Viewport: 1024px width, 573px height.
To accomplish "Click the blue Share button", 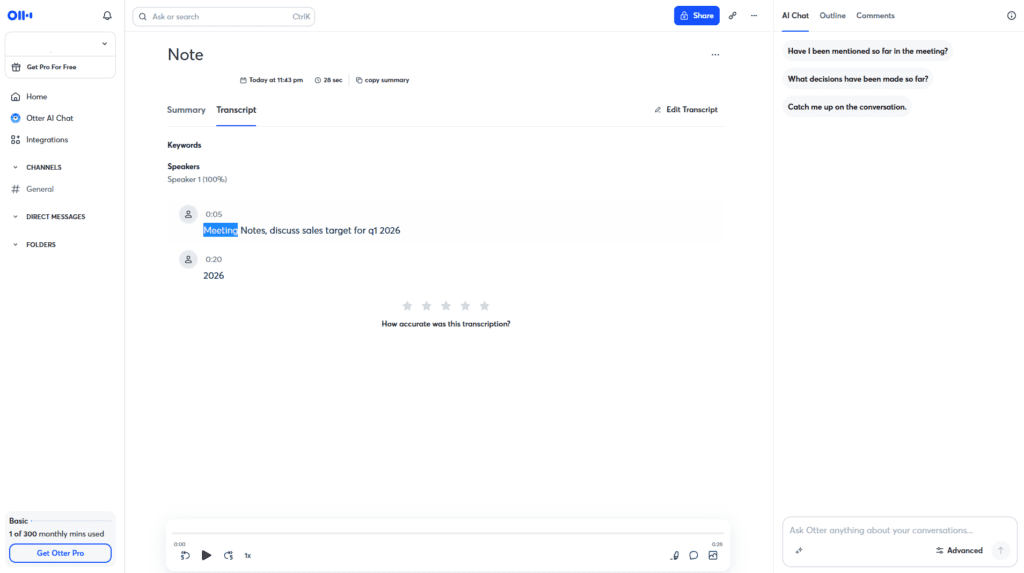I will pos(696,16).
